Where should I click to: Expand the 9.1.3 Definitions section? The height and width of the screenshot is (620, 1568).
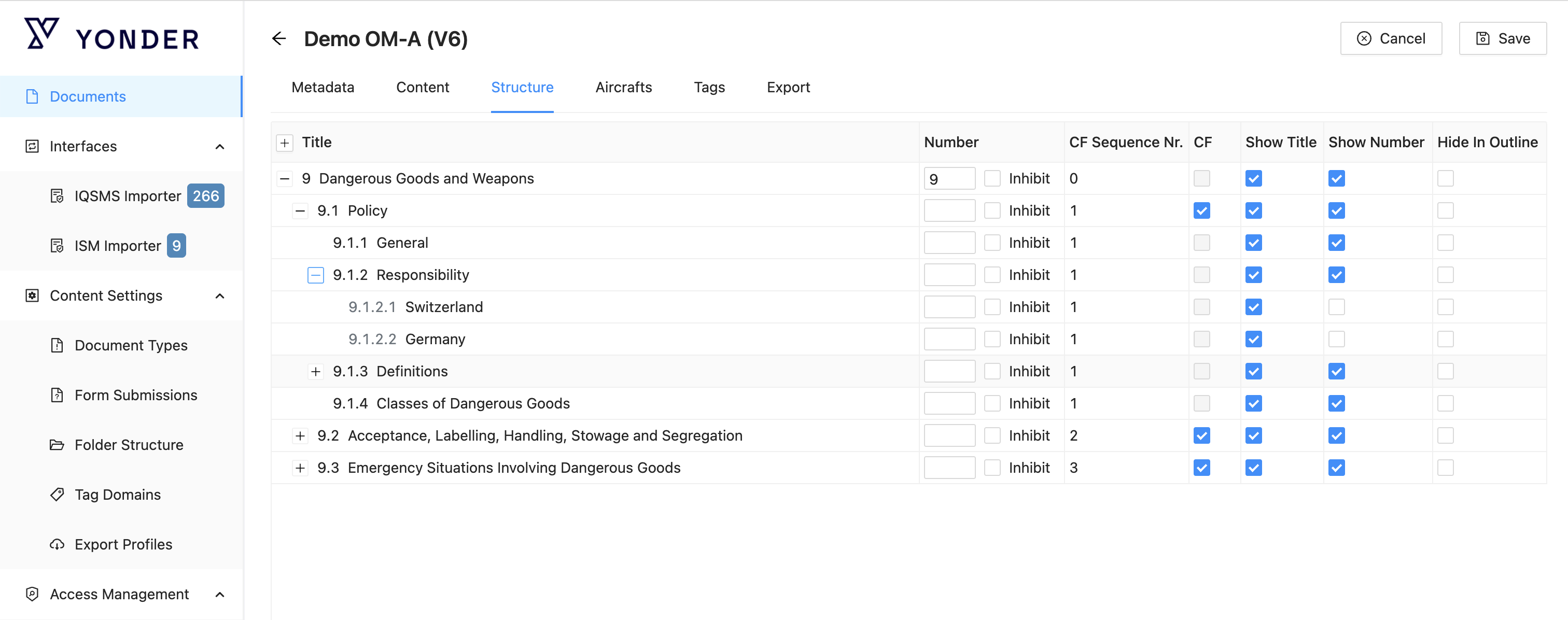click(x=315, y=372)
